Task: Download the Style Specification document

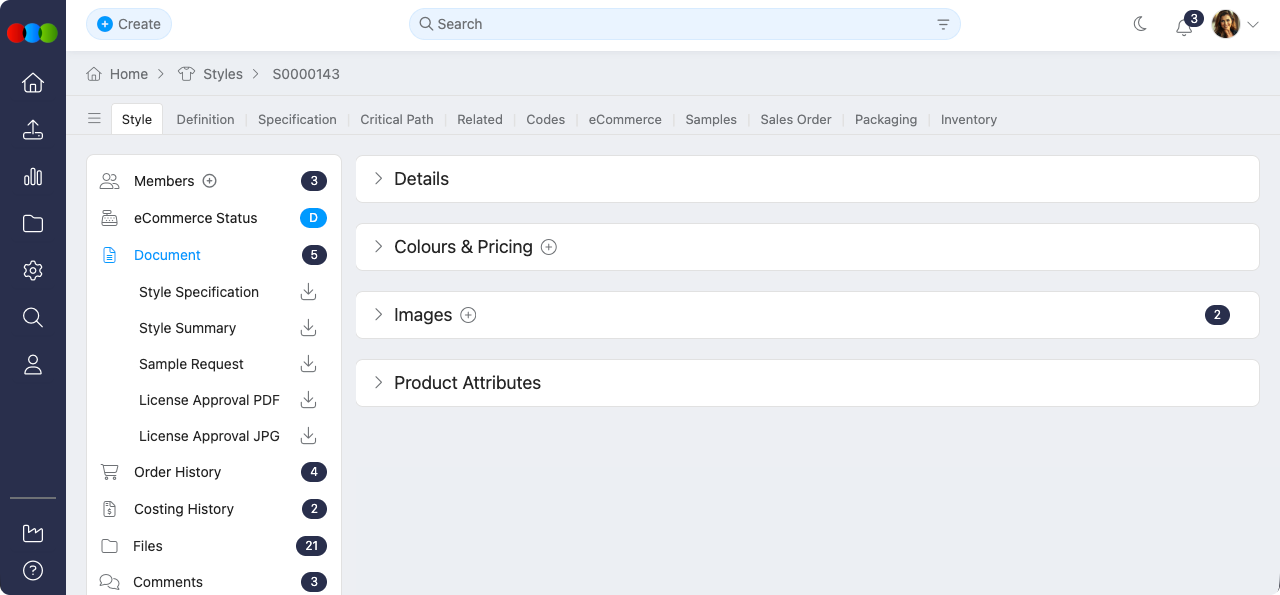Action: click(308, 291)
